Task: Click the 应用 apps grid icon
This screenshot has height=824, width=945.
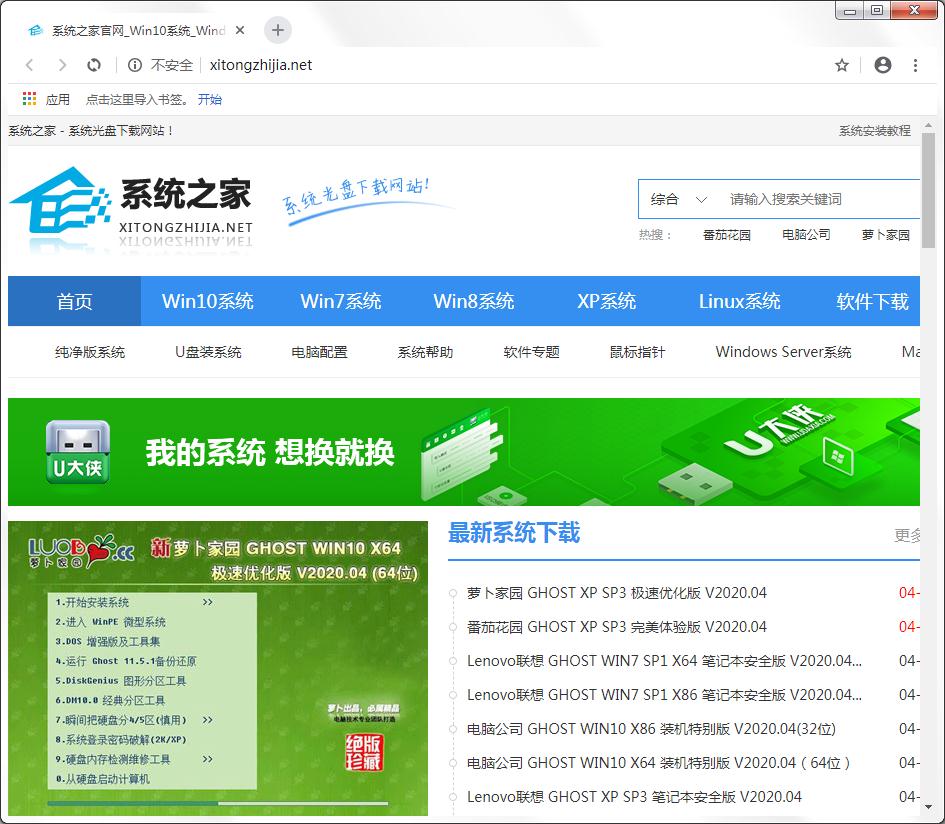Action: (29, 98)
